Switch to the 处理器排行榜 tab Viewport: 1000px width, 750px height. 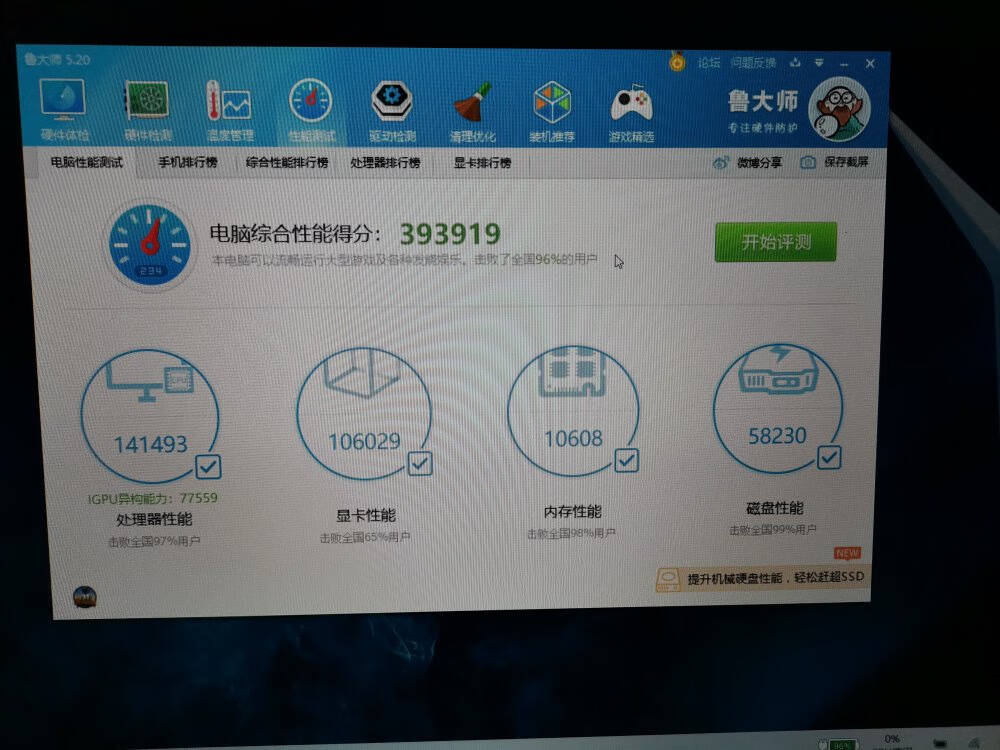click(x=385, y=163)
